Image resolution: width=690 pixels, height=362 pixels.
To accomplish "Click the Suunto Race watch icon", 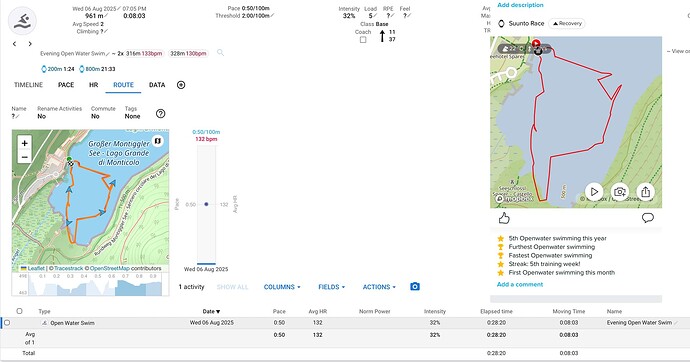I will tap(501, 24).
